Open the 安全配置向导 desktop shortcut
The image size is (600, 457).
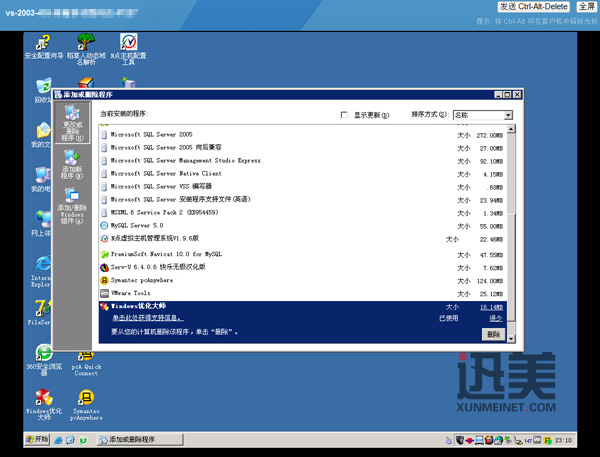[x=43, y=46]
